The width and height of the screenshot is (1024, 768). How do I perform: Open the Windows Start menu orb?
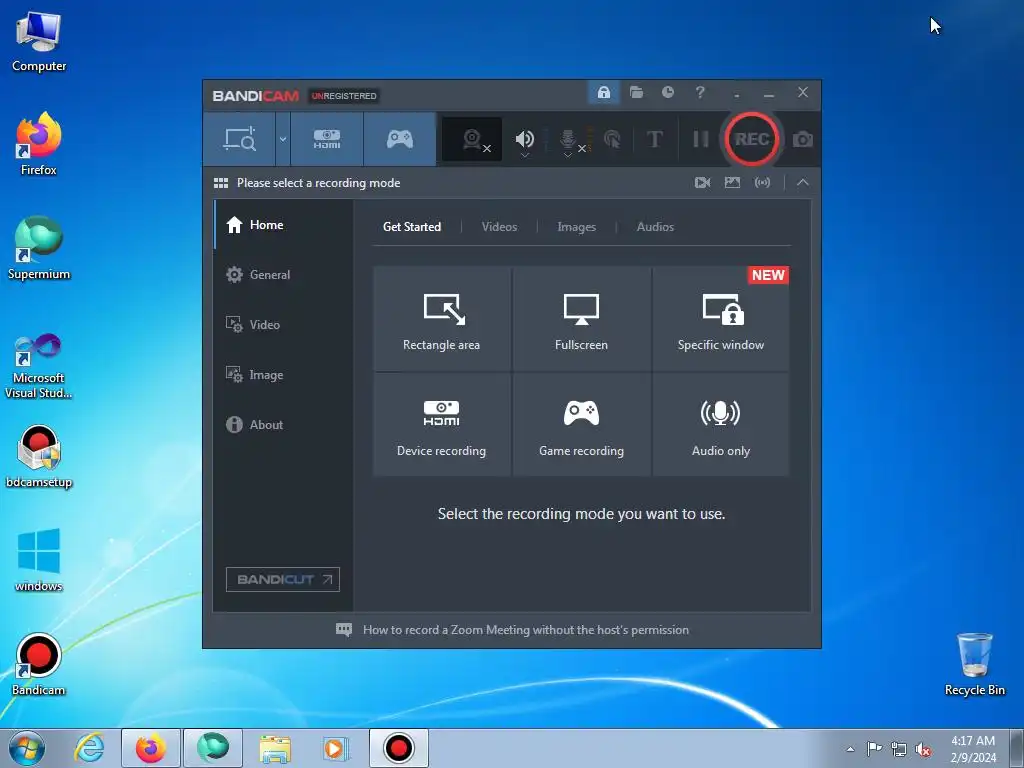[x=27, y=748]
